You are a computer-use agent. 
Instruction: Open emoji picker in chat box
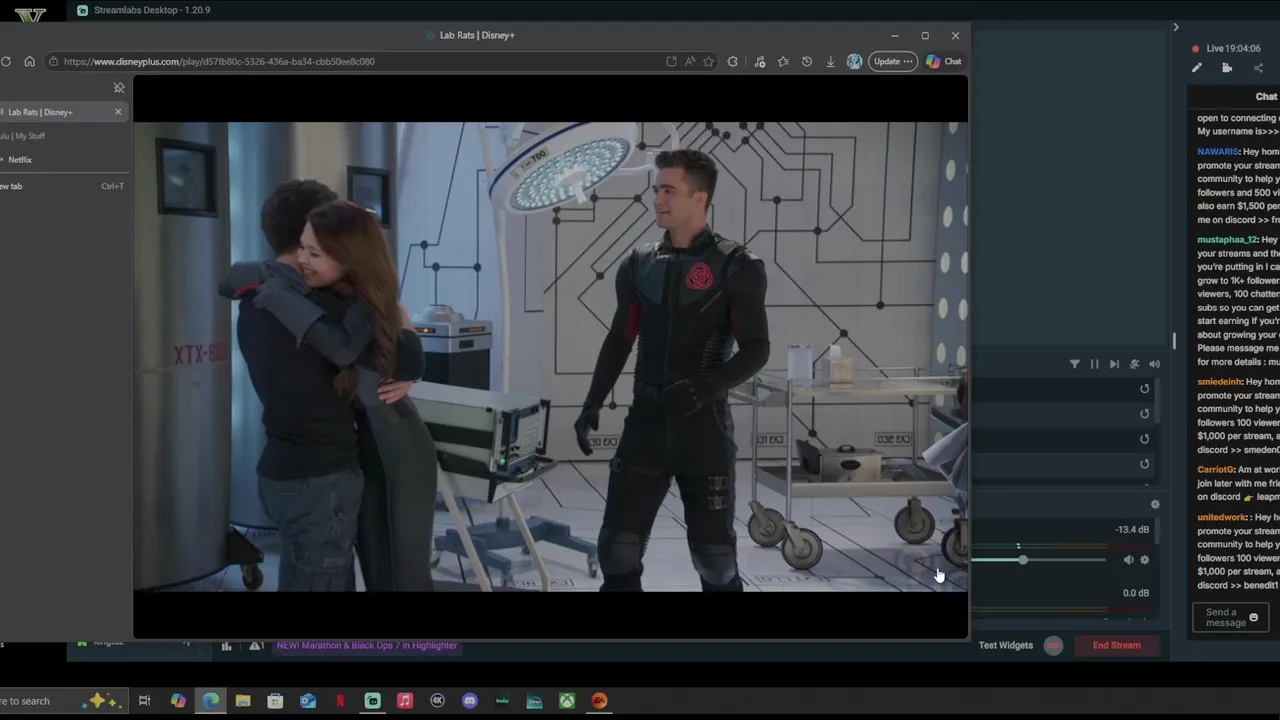1254,618
